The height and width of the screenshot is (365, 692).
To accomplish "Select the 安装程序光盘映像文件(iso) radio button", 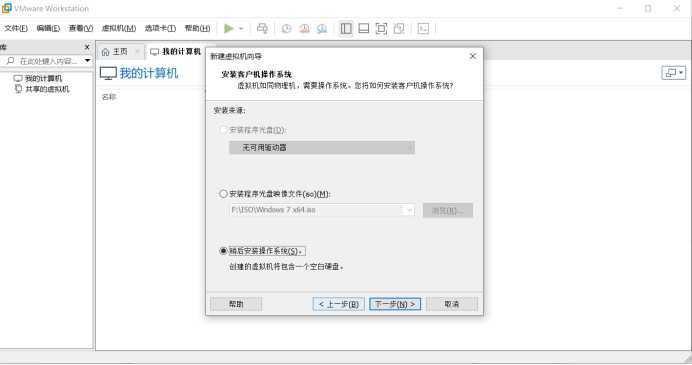I will pyautogui.click(x=223, y=194).
